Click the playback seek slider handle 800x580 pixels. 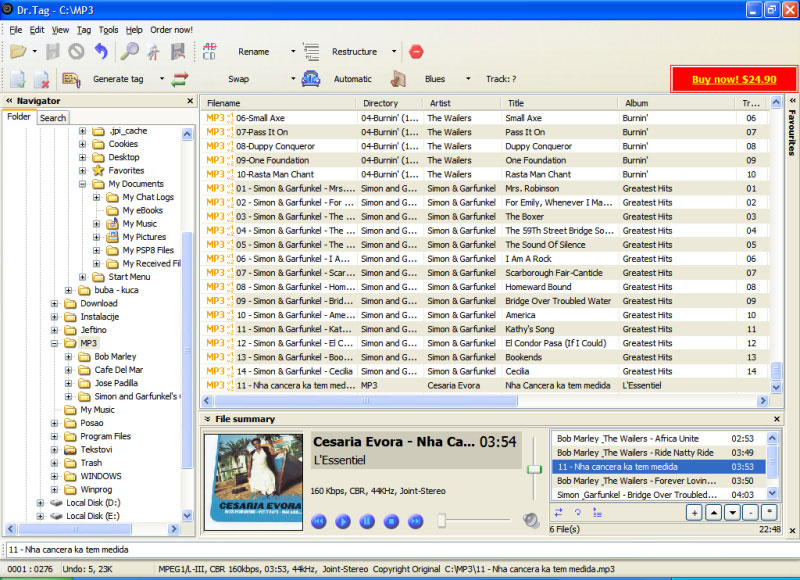pyautogui.click(x=442, y=520)
